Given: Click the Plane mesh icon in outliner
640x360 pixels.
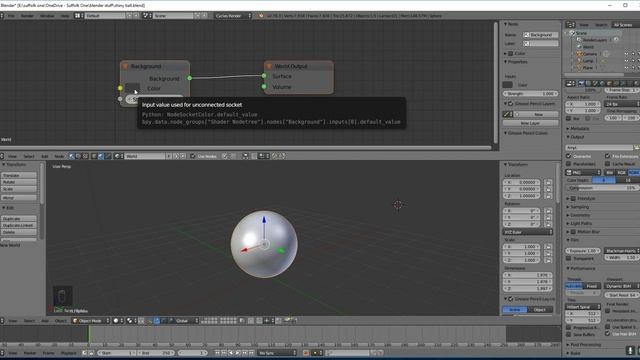Looking at the screenshot, I should pos(579,67).
